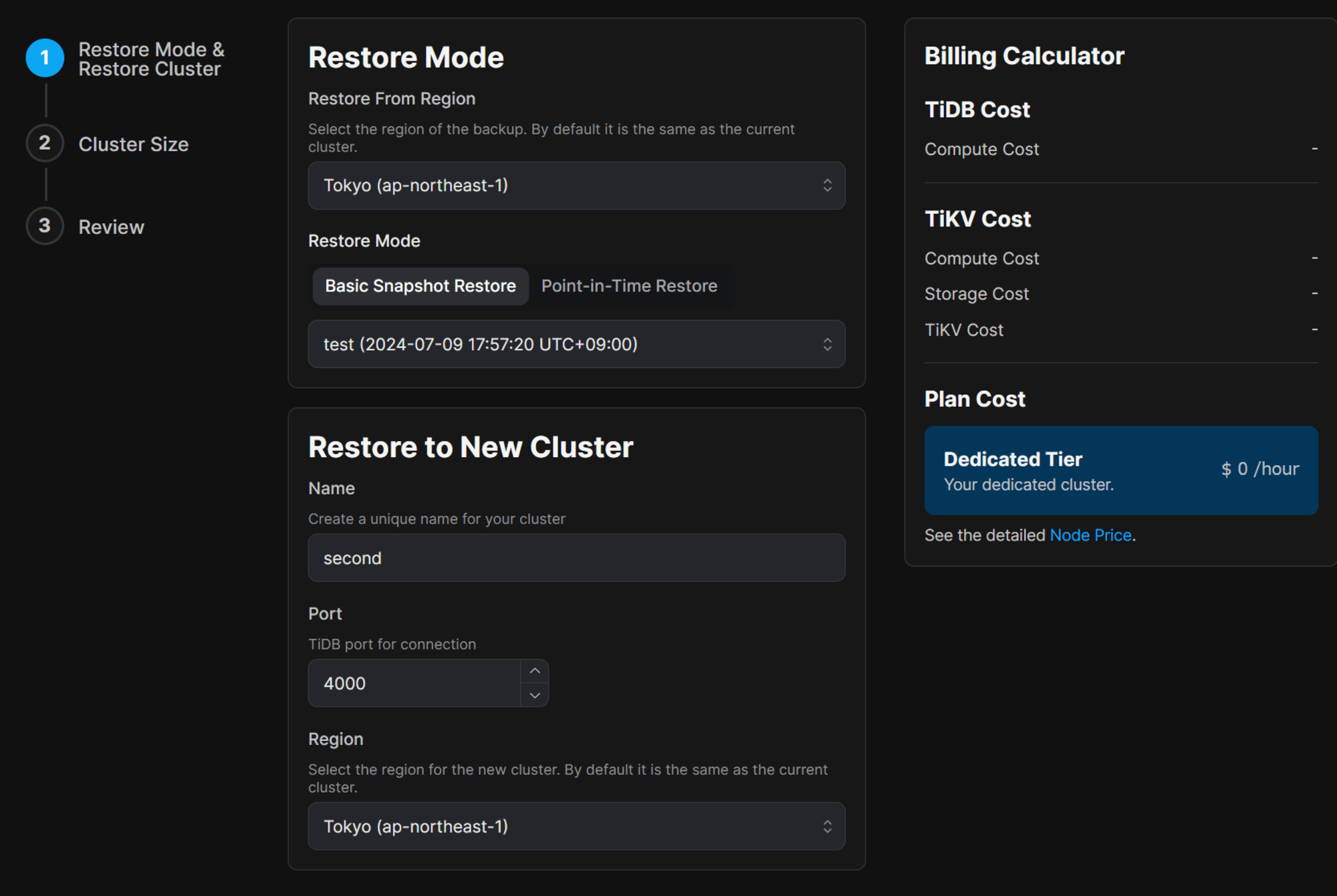Click the Basic Snapshot Restore tab

point(420,286)
